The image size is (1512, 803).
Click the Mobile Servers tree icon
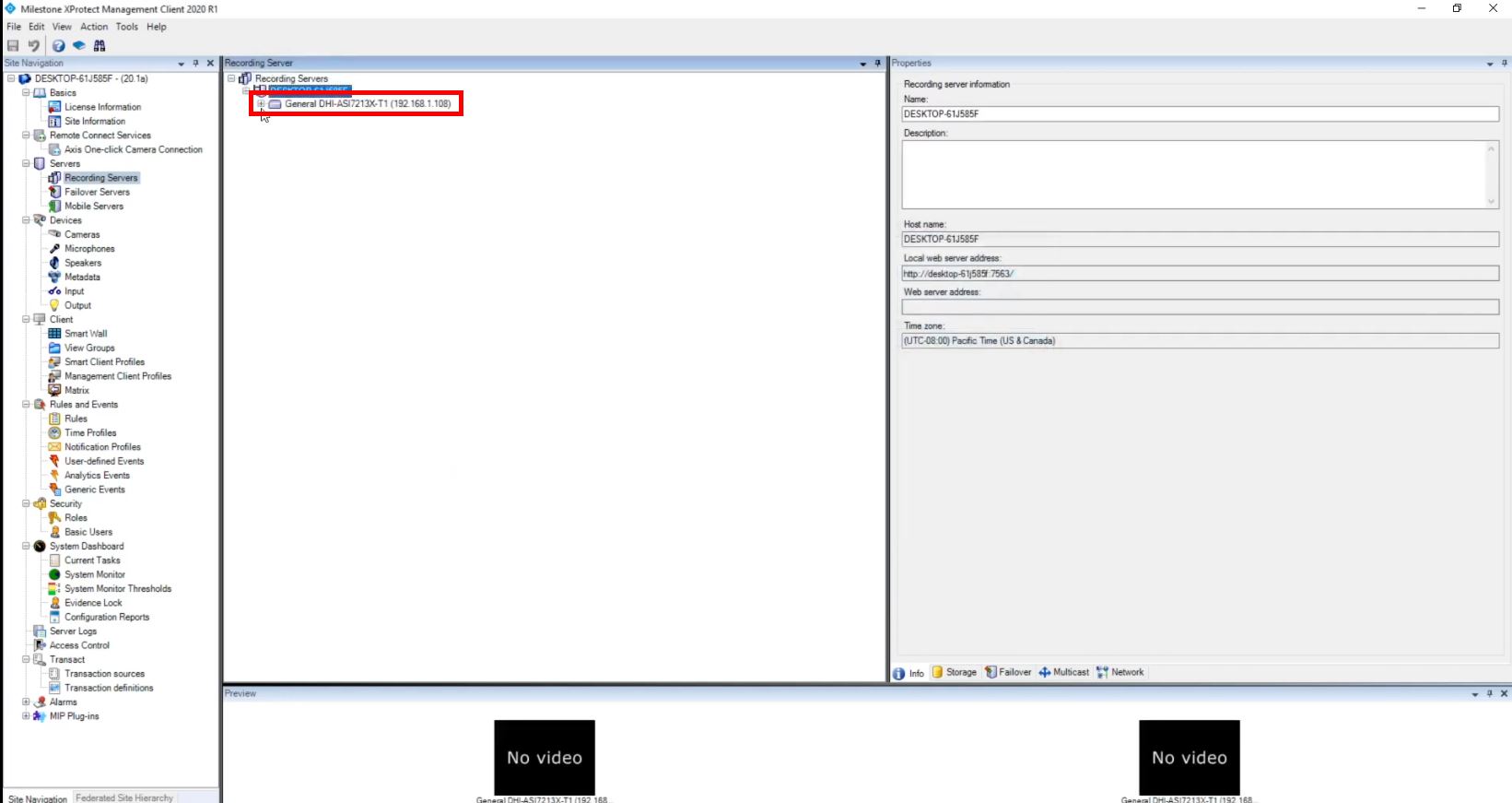[54, 206]
